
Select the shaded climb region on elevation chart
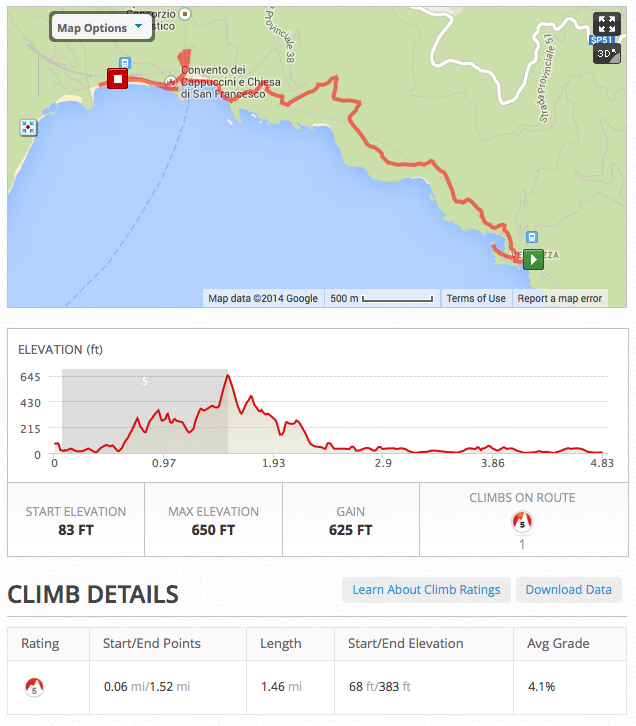(x=144, y=411)
